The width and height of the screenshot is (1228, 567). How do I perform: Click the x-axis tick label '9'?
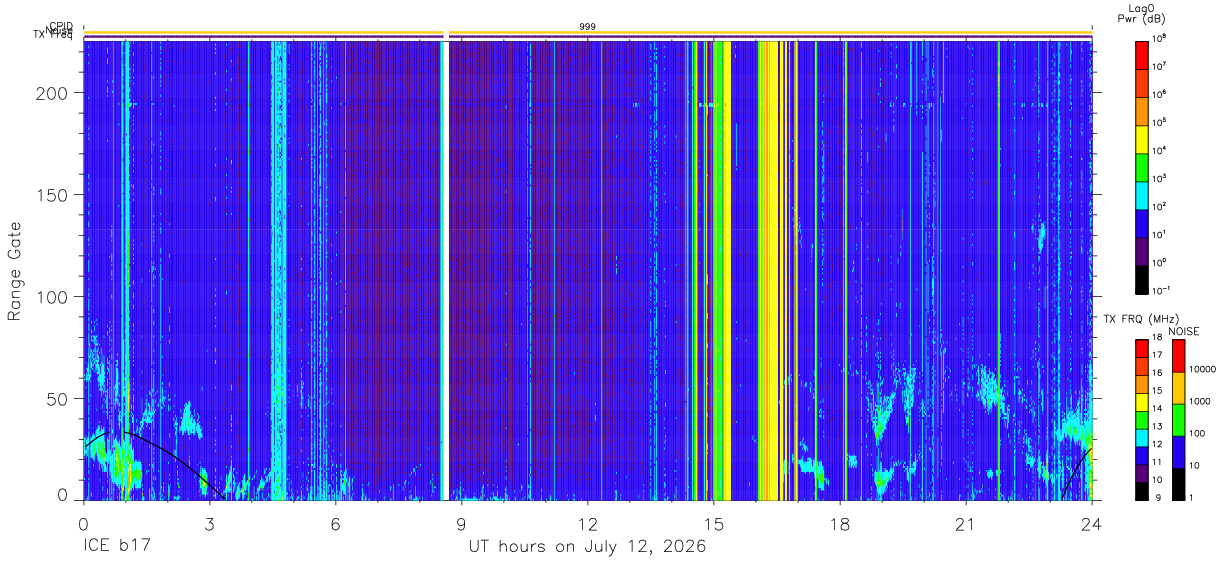click(461, 524)
